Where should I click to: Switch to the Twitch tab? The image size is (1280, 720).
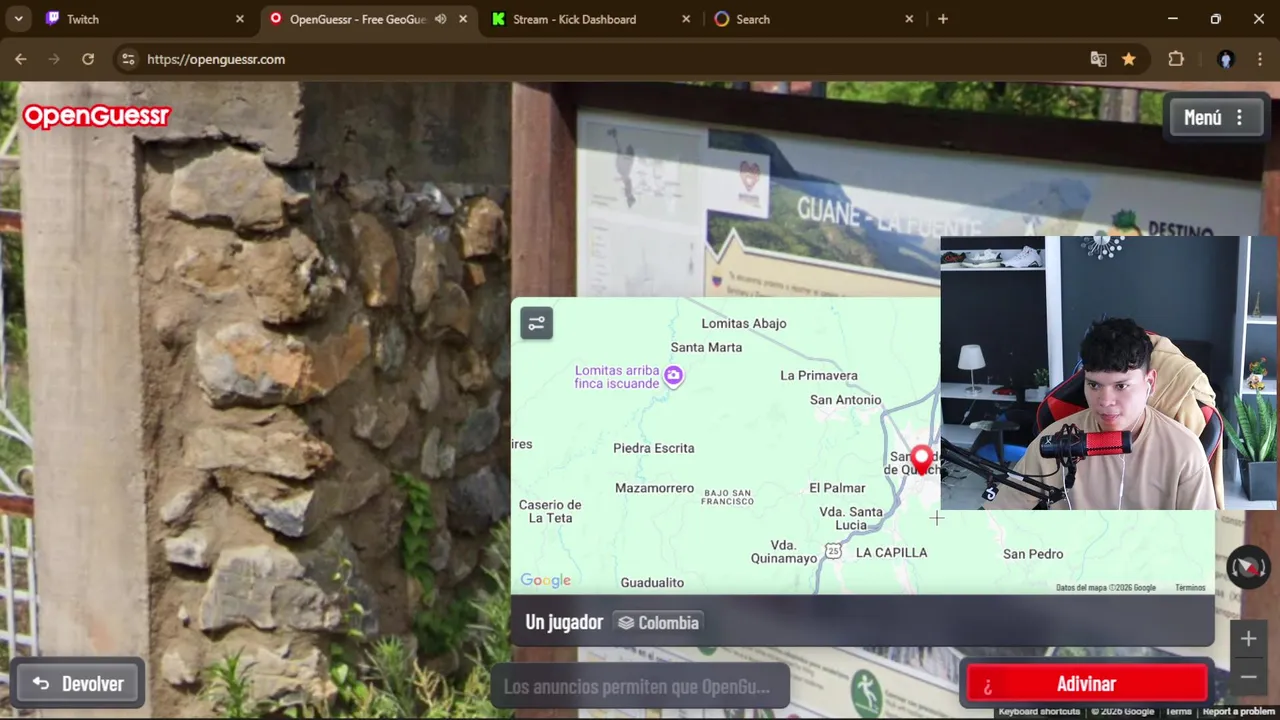pyautogui.click(x=145, y=19)
